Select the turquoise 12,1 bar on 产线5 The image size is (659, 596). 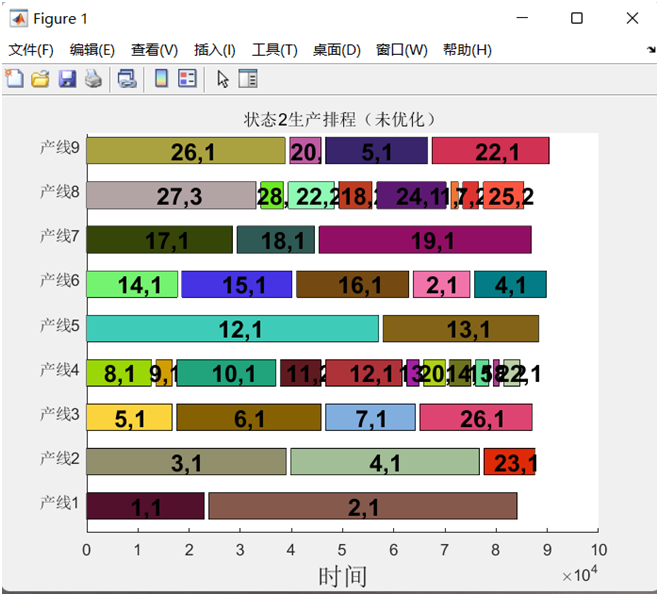(233, 328)
